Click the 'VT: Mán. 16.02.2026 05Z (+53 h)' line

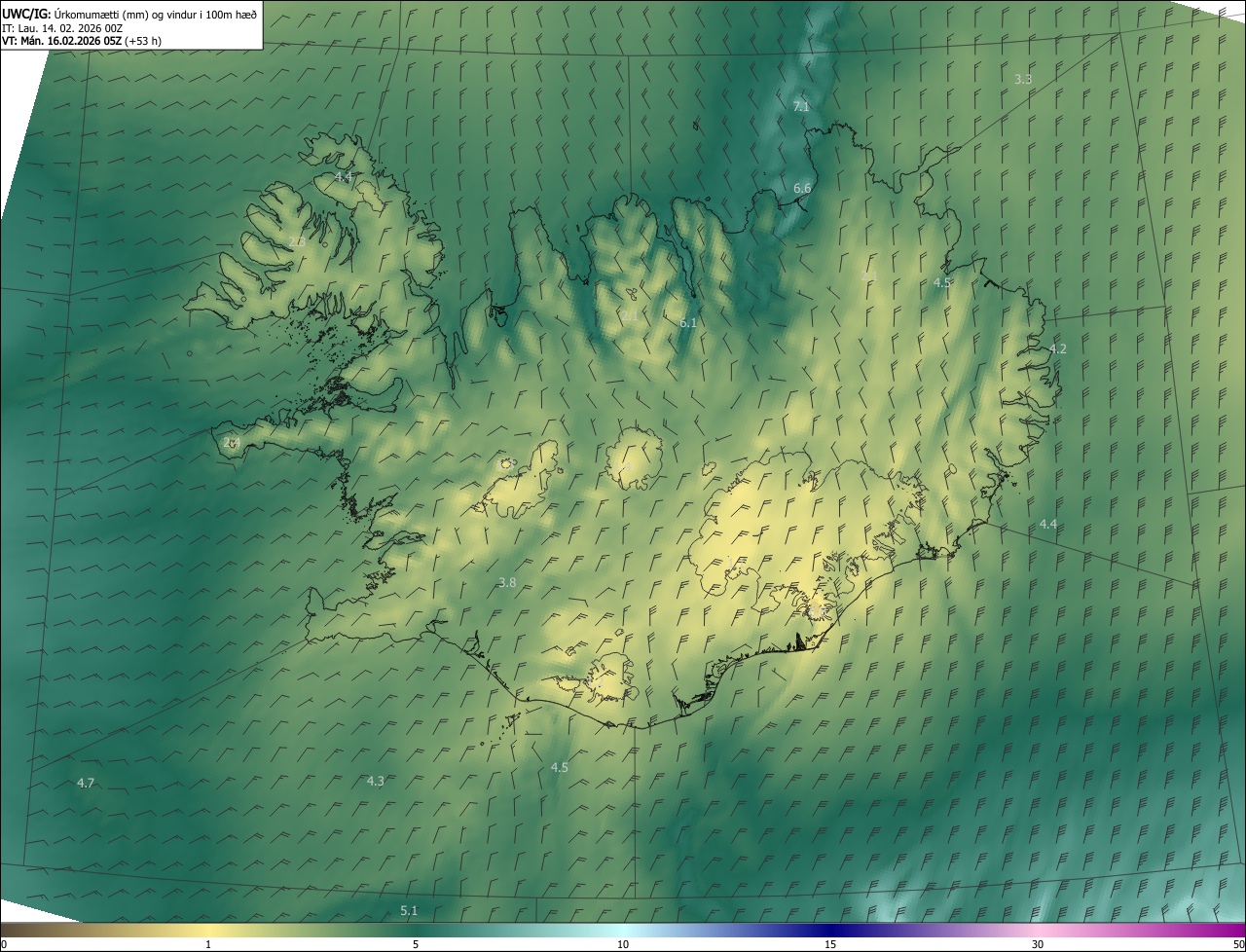click(x=82, y=41)
